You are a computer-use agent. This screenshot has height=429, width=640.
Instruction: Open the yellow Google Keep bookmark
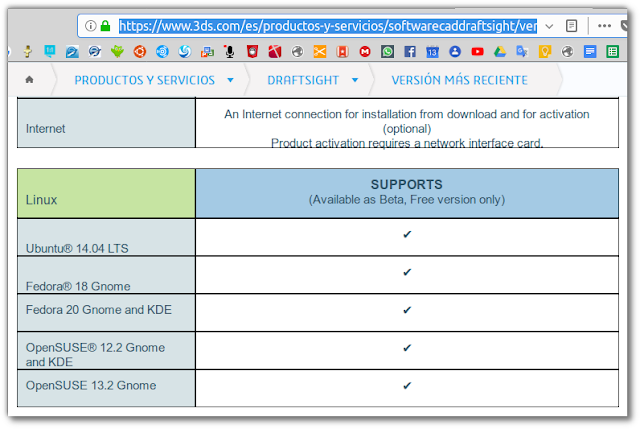point(545,52)
